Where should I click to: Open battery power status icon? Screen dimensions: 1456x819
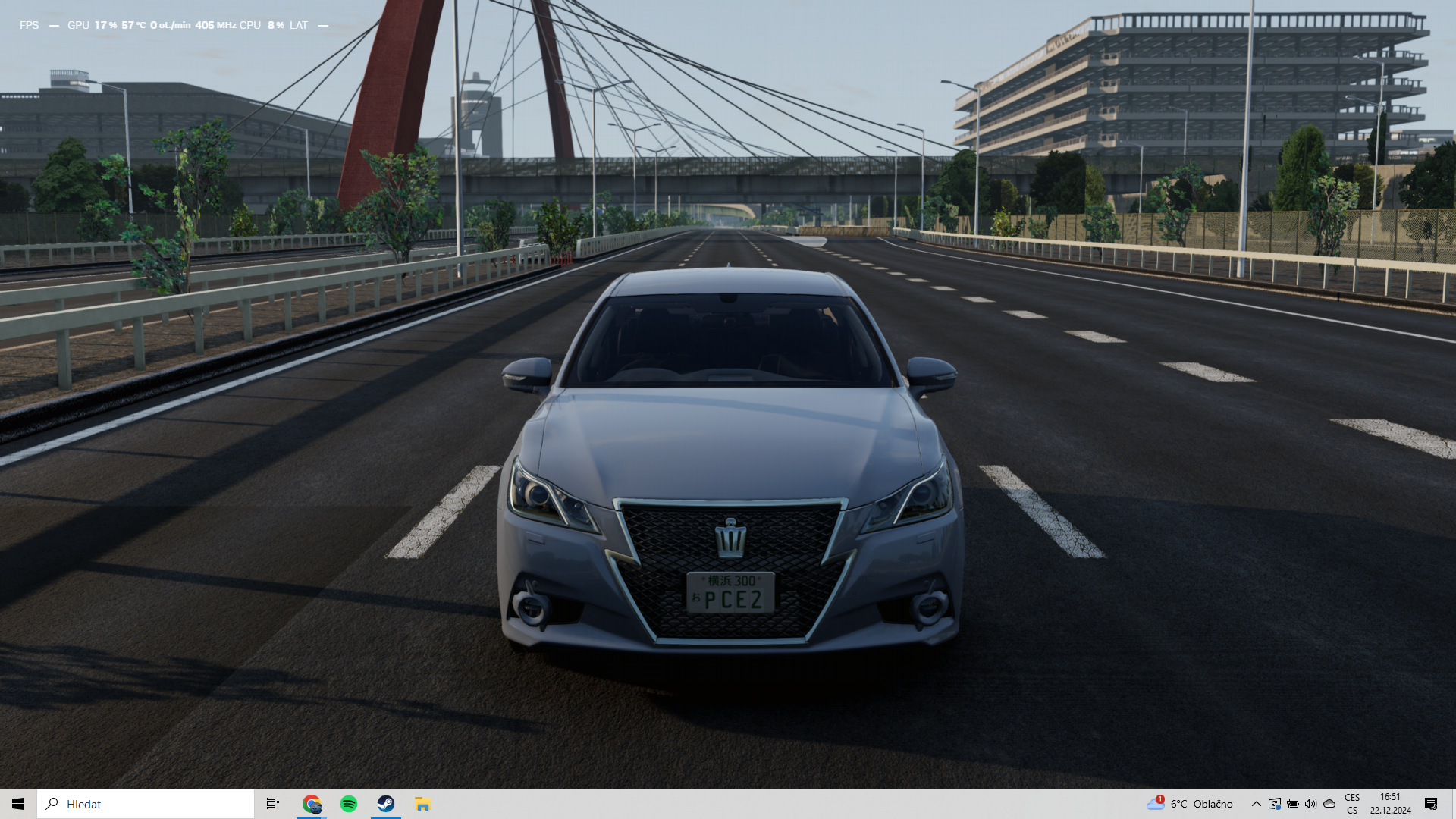[x=1293, y=804]
